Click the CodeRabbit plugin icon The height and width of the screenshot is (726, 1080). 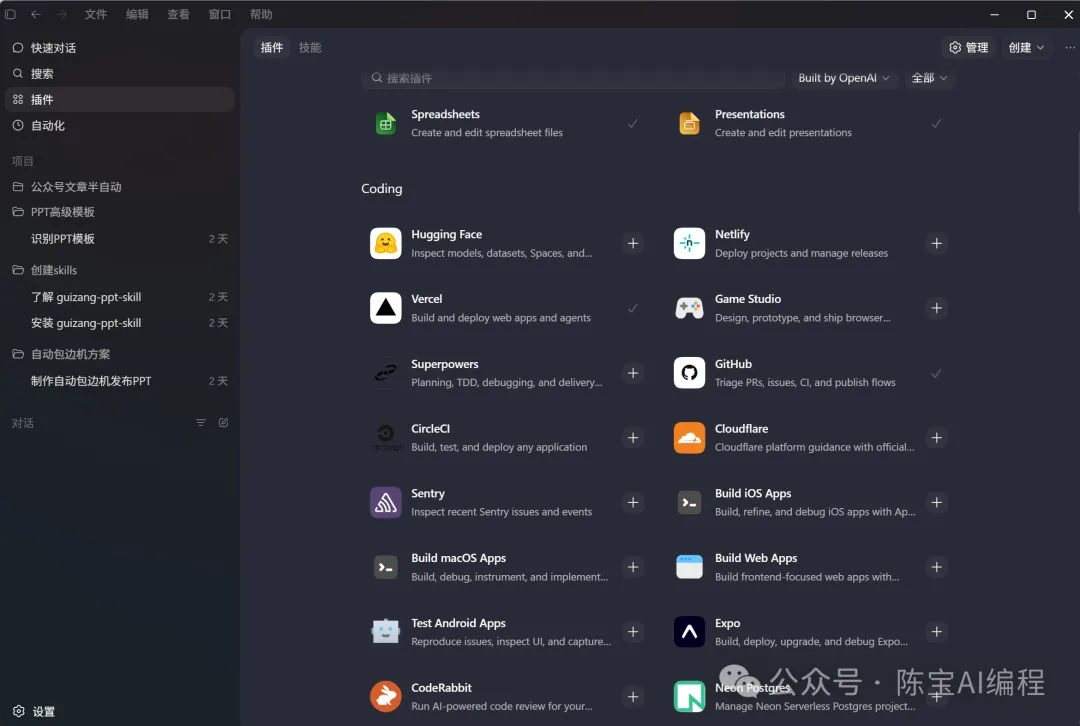[x=386, y=696]
